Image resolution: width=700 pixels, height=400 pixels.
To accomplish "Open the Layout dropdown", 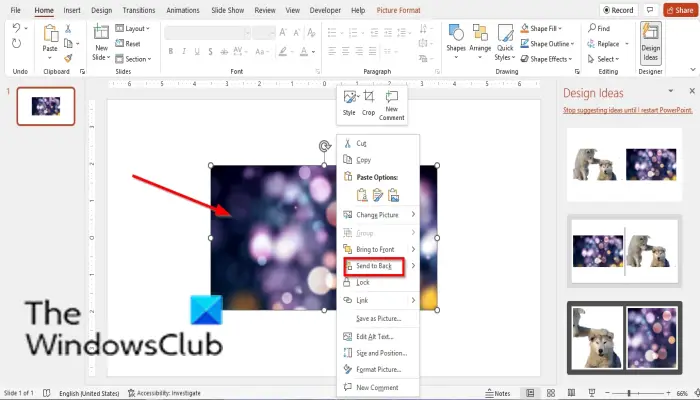I will coord(132,29).
